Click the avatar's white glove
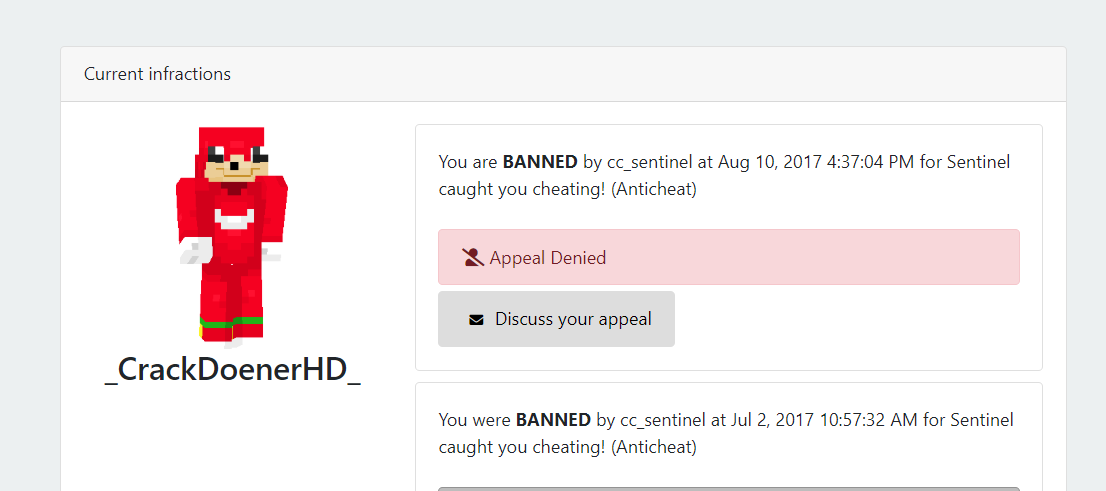 [x=196, y=250]
